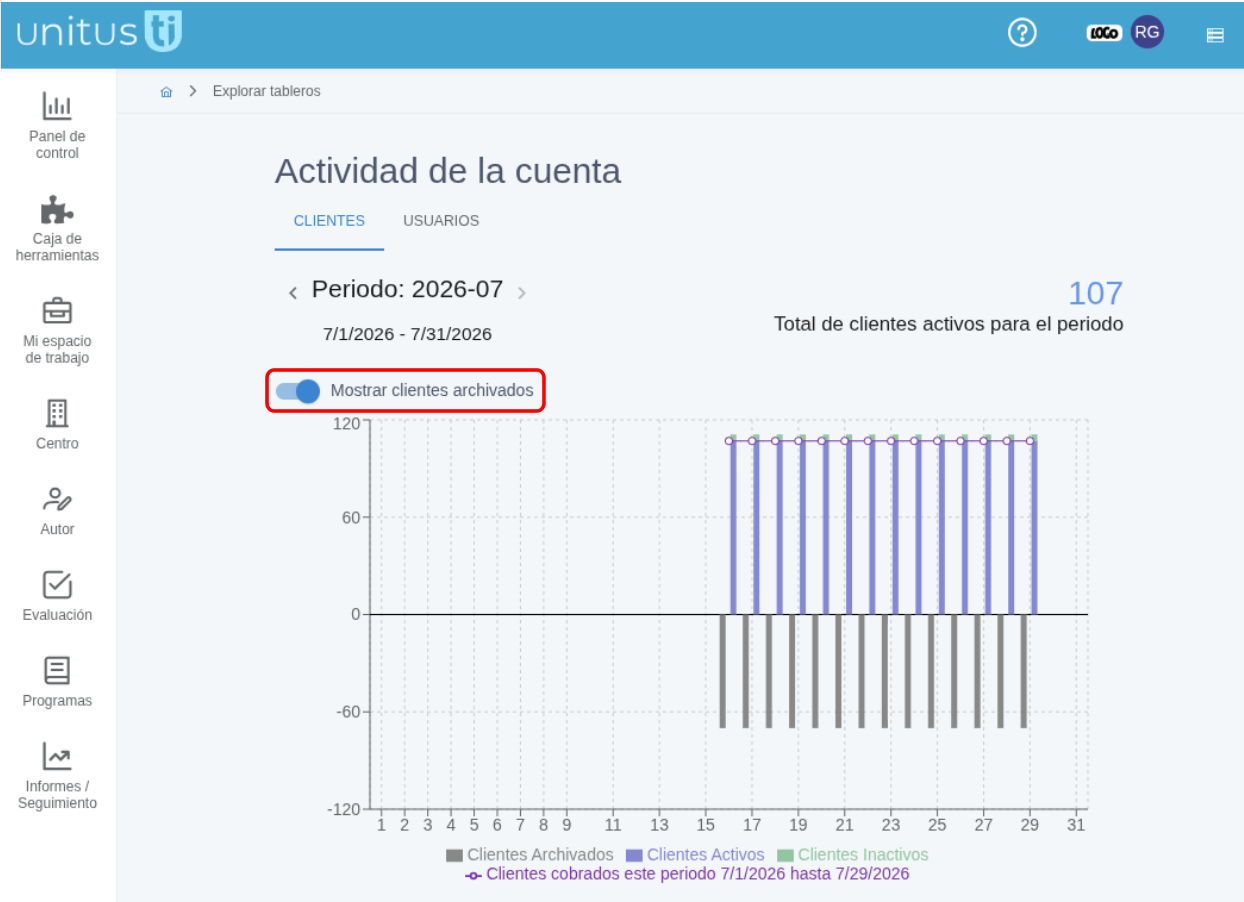Click the LOGO badge in header
The height and width of the screenshot is (902, 1244).
1104,33
